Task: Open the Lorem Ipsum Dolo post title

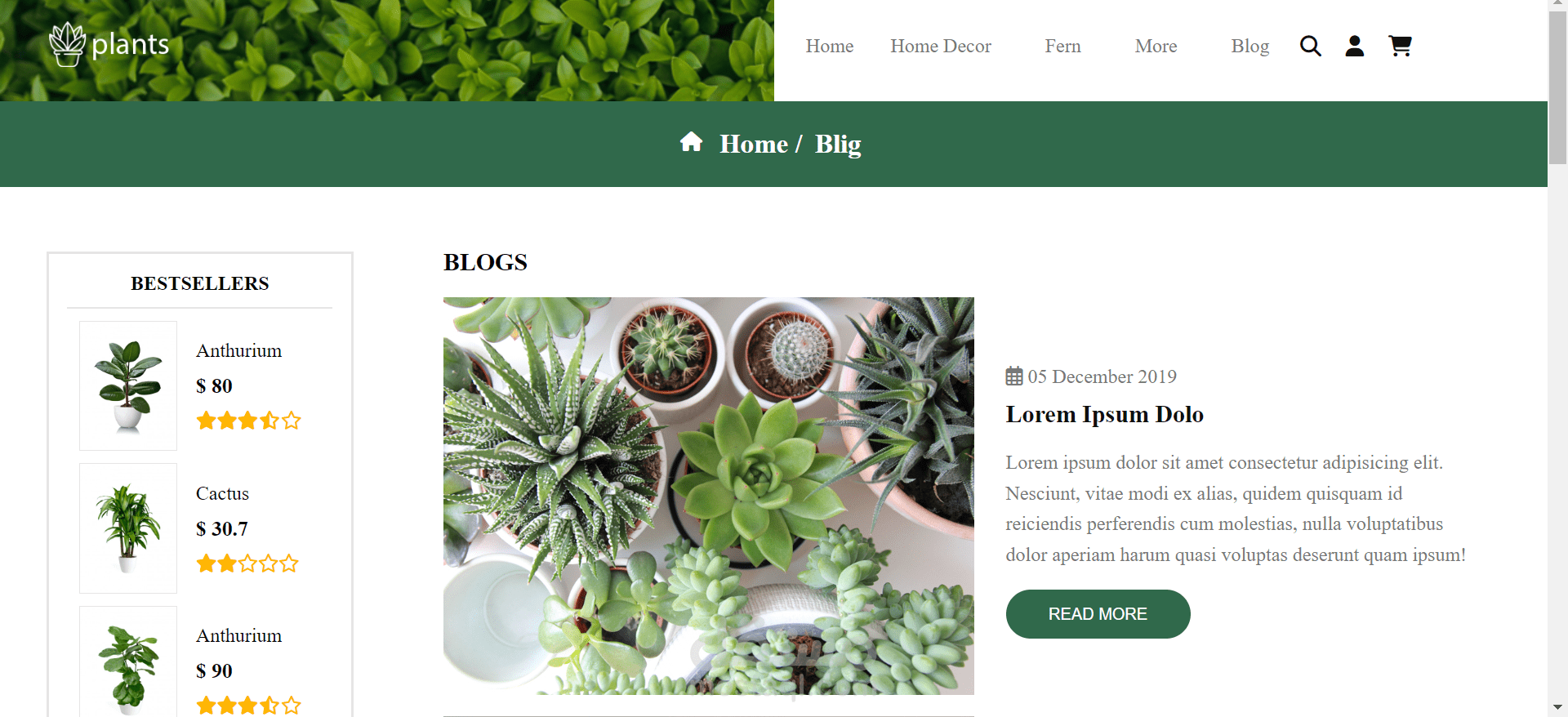Action: [x=1104, y=414]
